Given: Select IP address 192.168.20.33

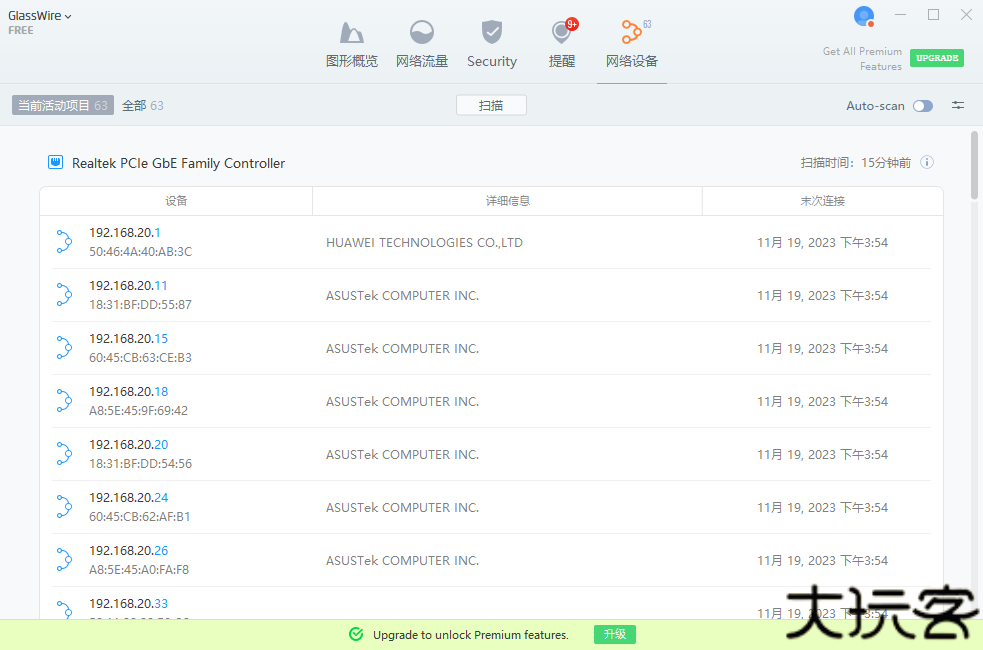Looking at the screenshot, I should 129,604.
